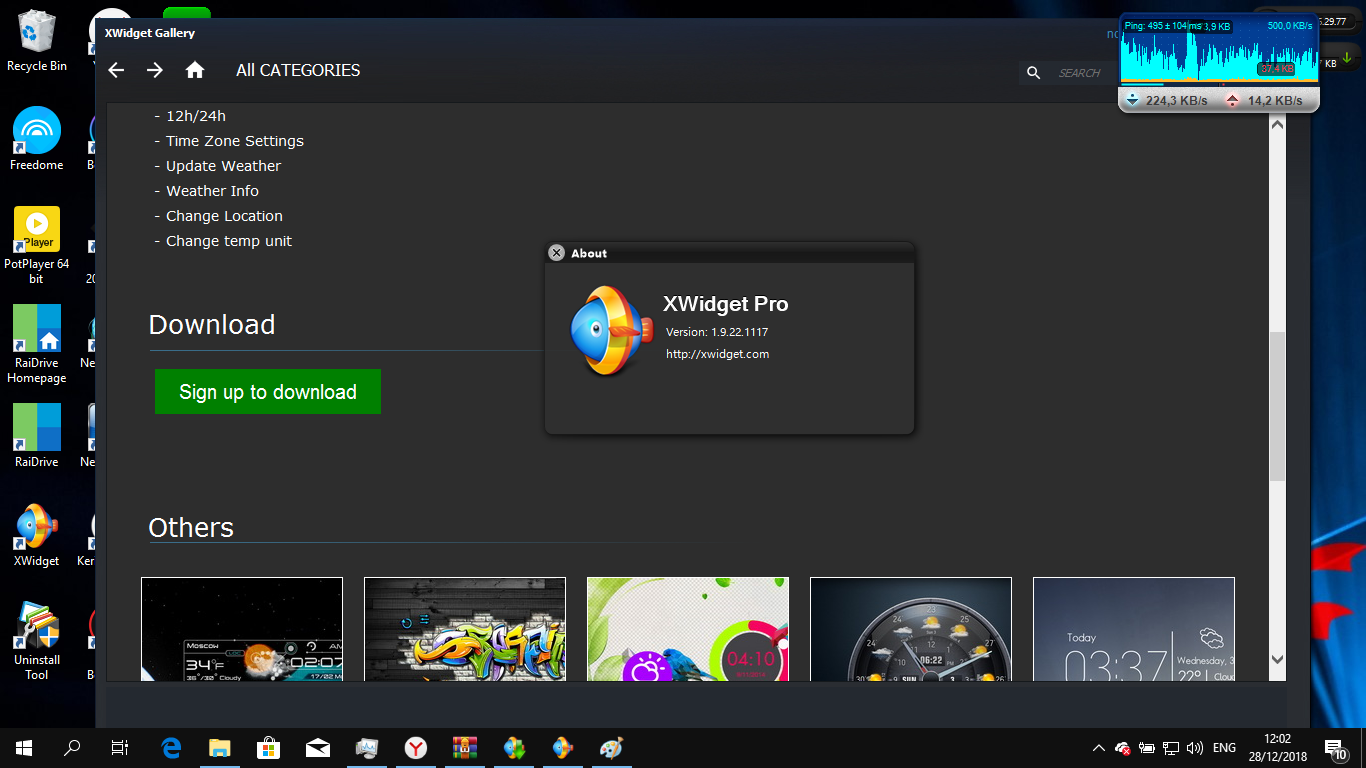Image resolution: width=1366 pixels, height=768 pixels.
Task: Open PotPlayer 64 bit shortcut
Action: coord(37,245)
